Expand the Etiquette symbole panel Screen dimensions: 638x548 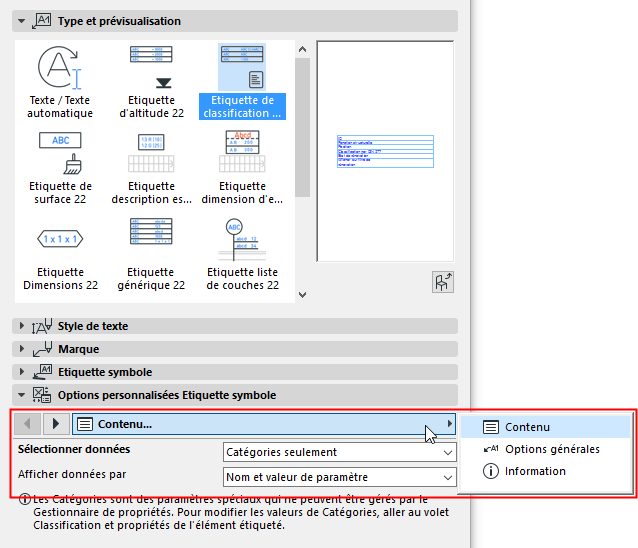click(22, 372)
